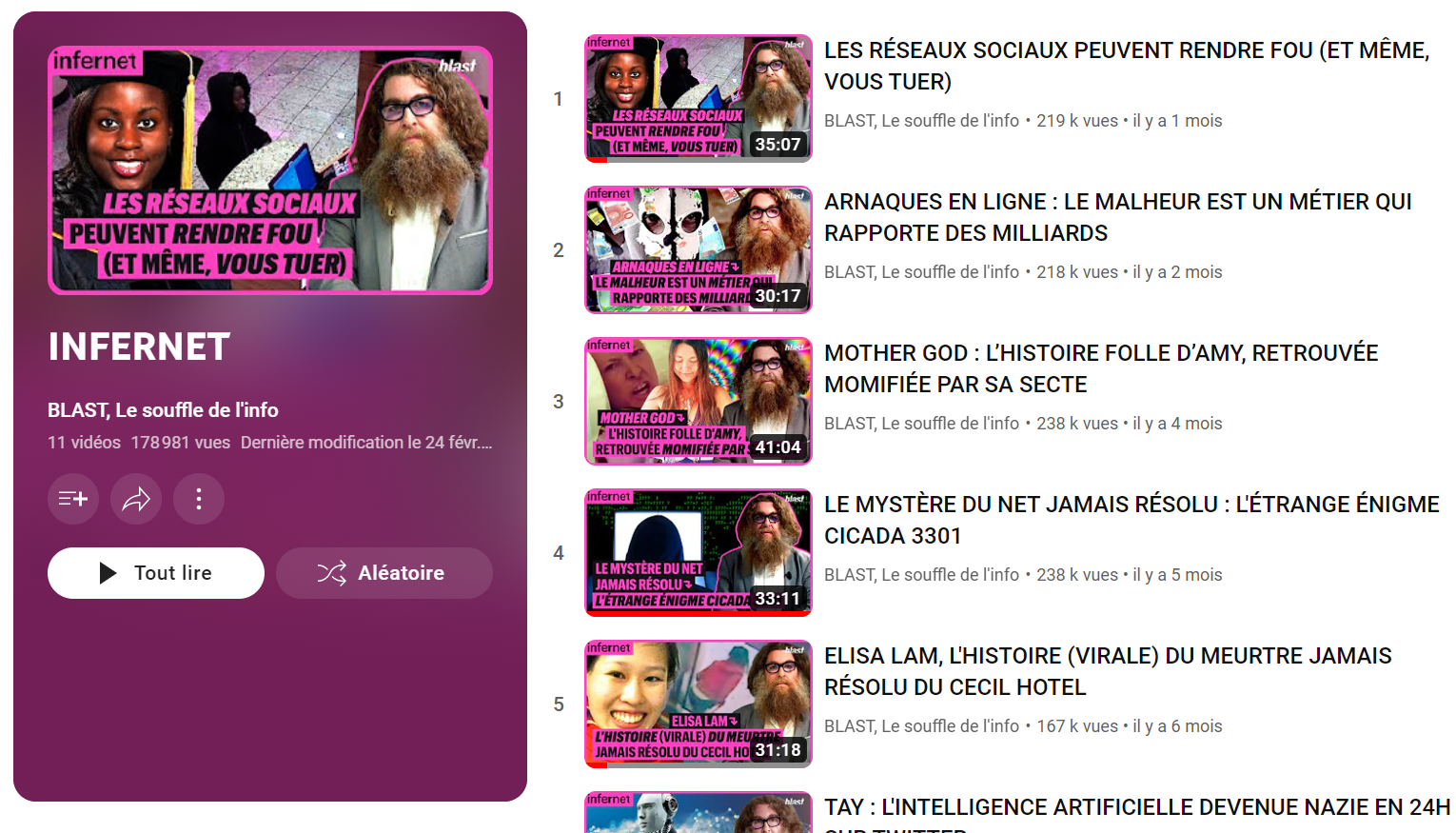Click the il y a 6 mois text
The height and width of the screenshot is (833, 1456).
pyautogui.click(x=1177, y=726)
